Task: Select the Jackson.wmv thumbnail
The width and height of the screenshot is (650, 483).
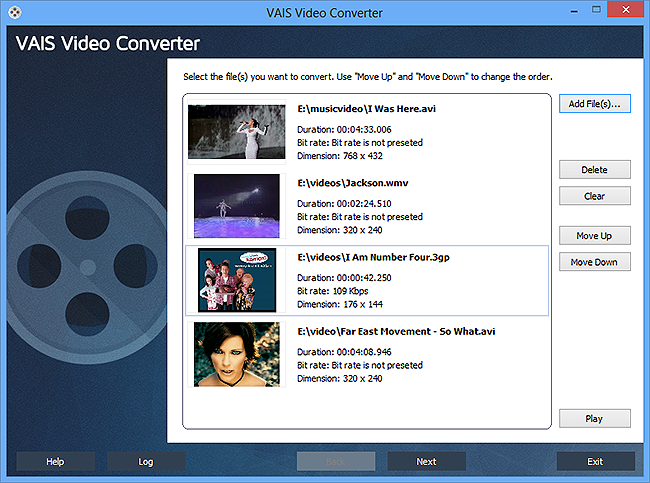Action: tap(236, 206)
